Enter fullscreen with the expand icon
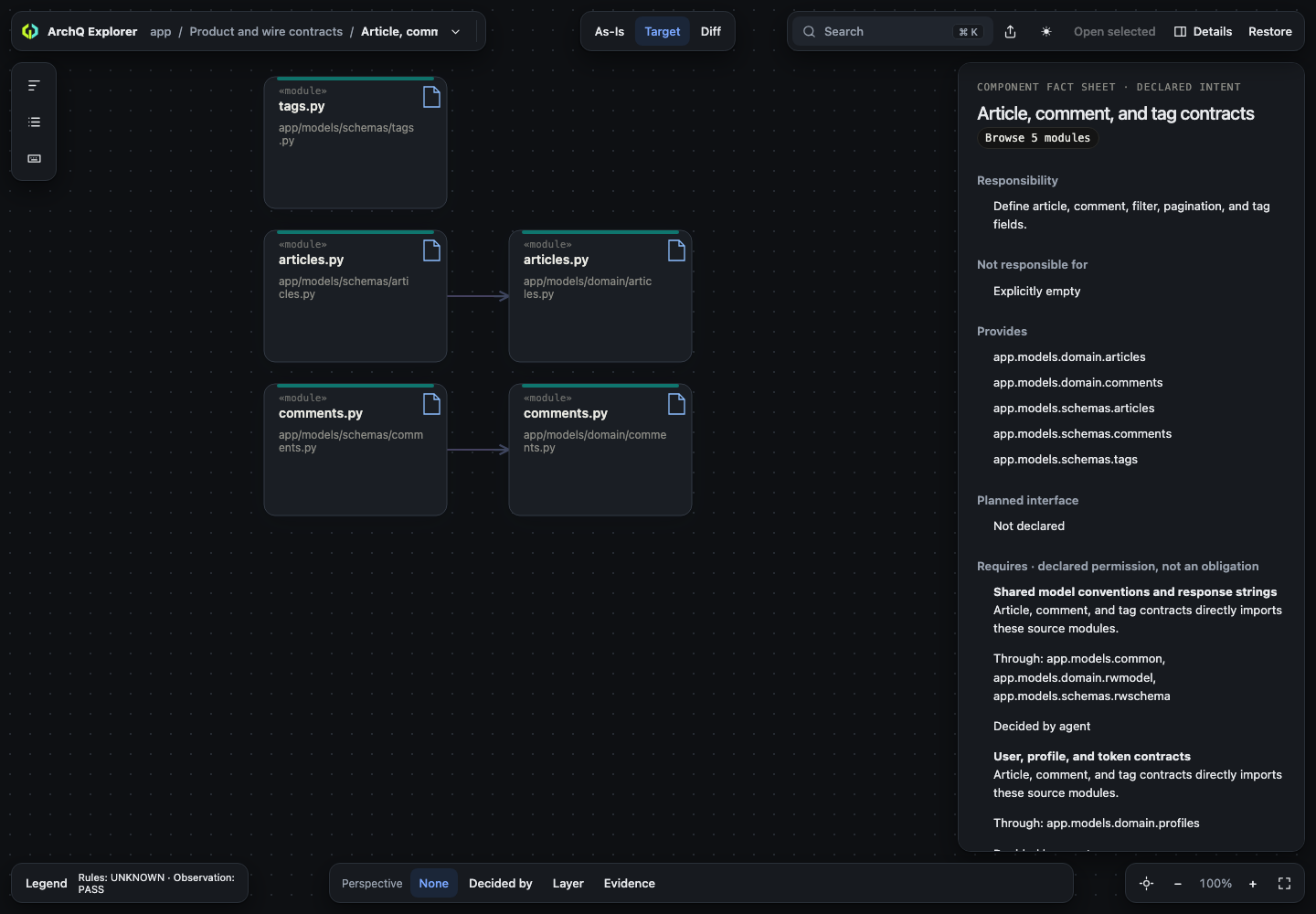 pyautogui.click(x=1284, y=883)
